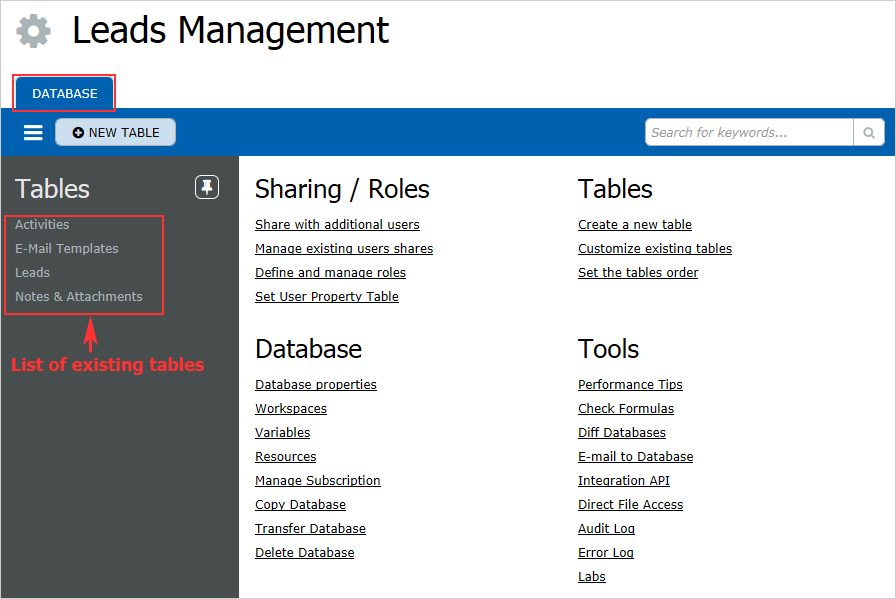Toggle the pin icon in Tables sidebar
Image resolution: width=896 pixels, height=599 pixels.
(x=207, y=187)
